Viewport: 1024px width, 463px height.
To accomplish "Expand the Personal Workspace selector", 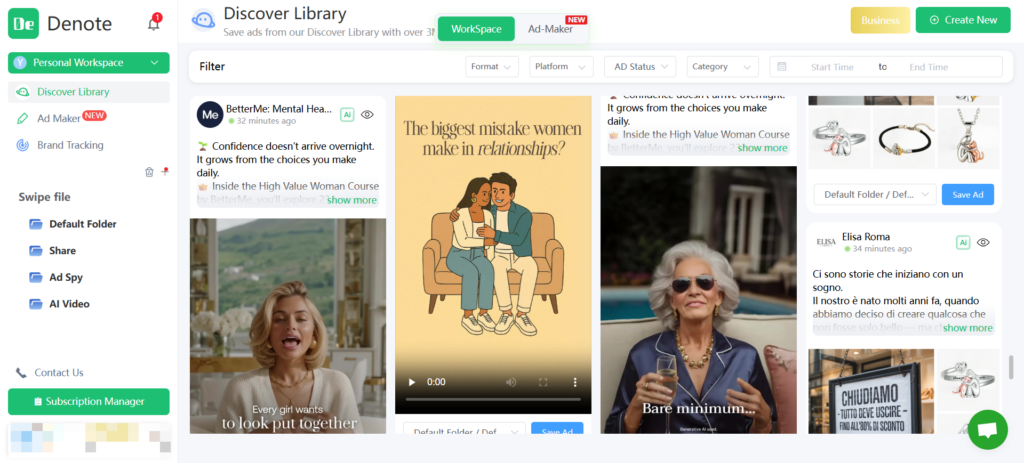I will (89, 63).
